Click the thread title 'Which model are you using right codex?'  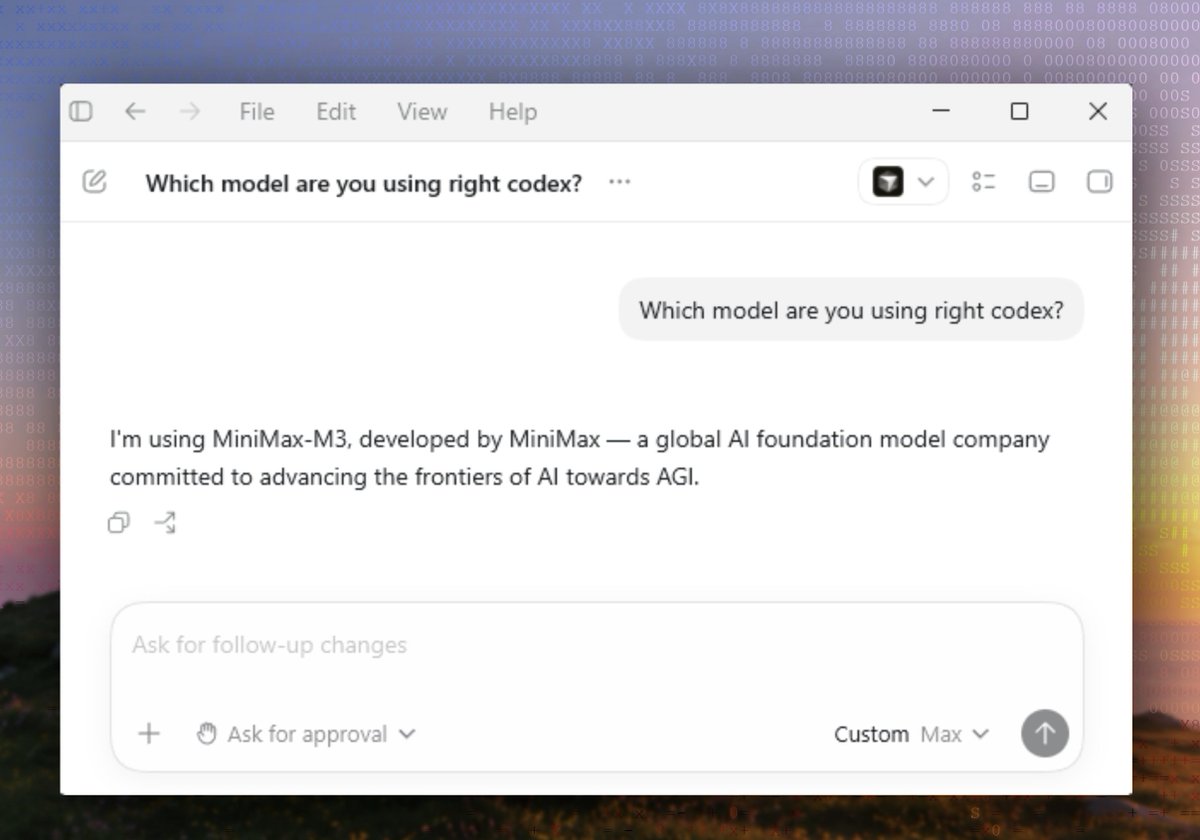(x=364, y=183)
